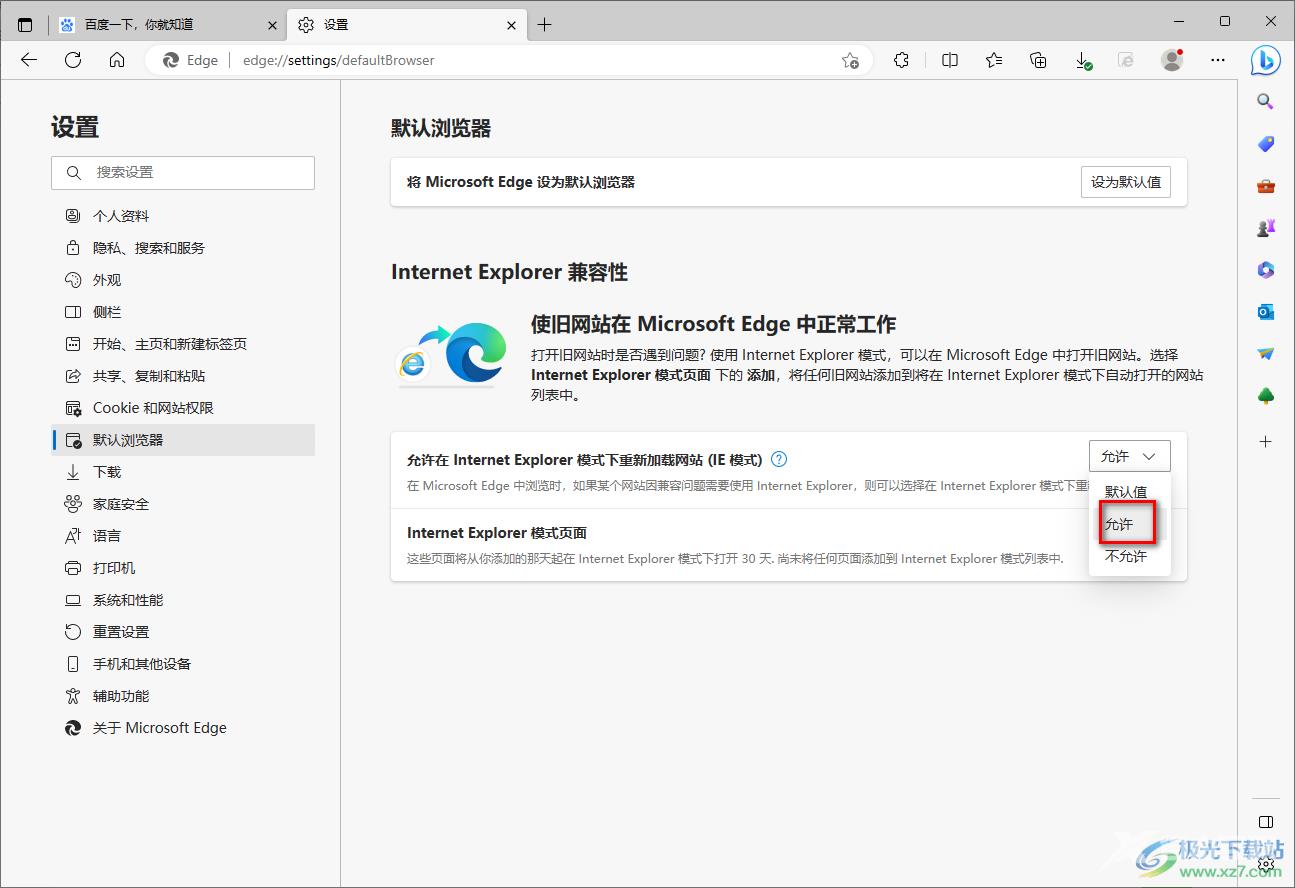
Task: Open the tools briefcase sidebar icon
Action: (x=1265, y=186)
